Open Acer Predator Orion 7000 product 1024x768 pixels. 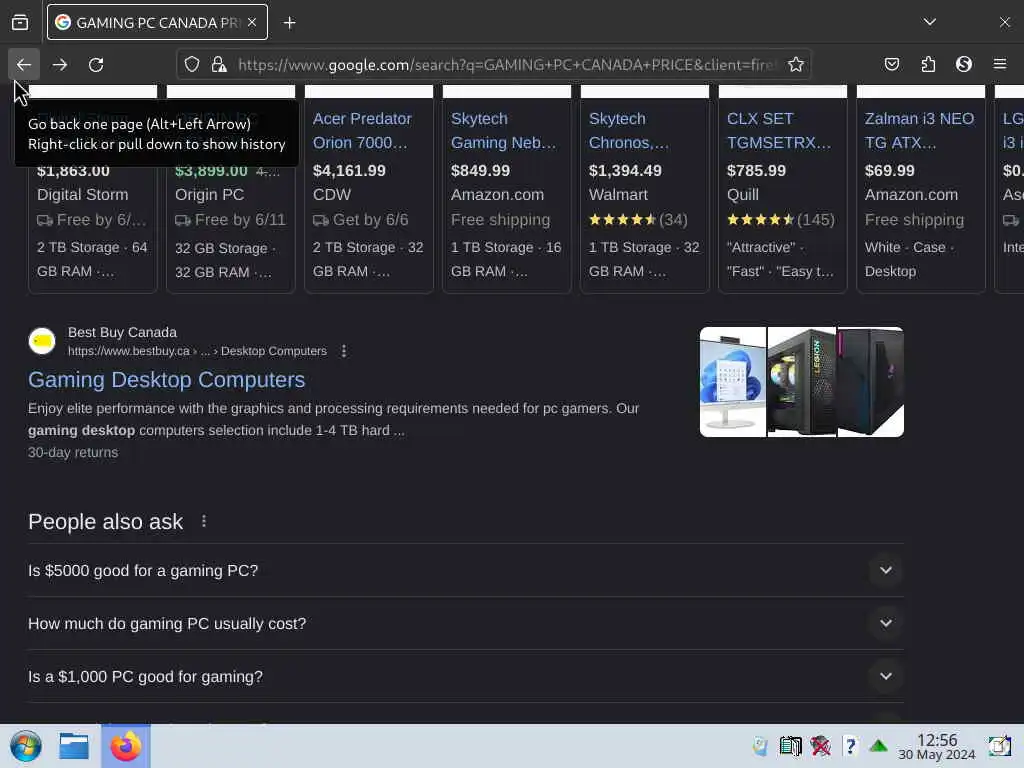coord(362,131)
